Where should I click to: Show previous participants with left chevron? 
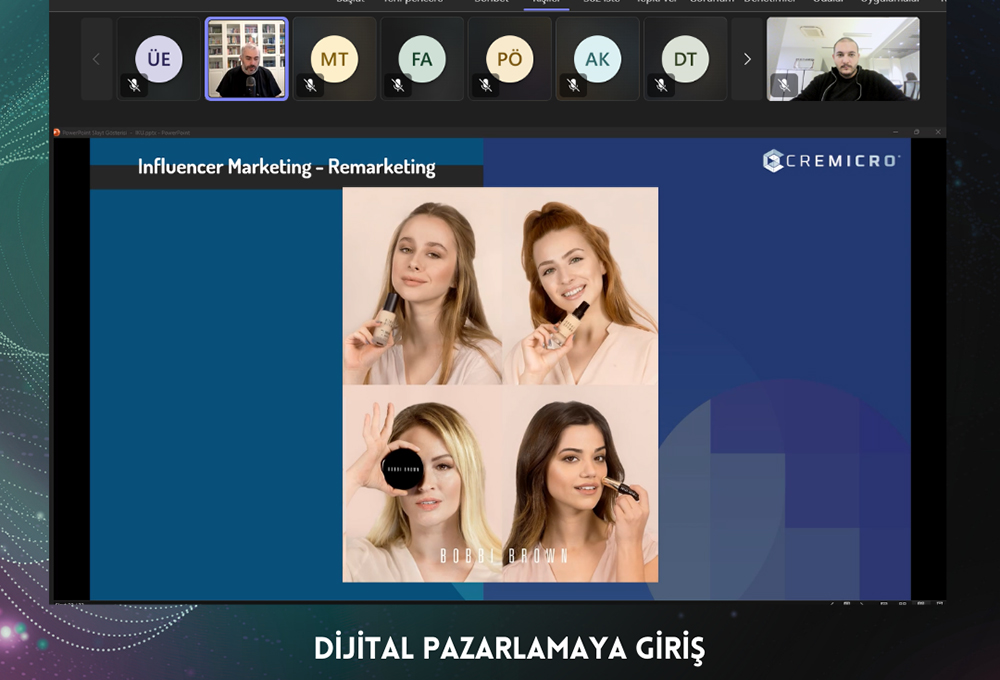[96, 59]
